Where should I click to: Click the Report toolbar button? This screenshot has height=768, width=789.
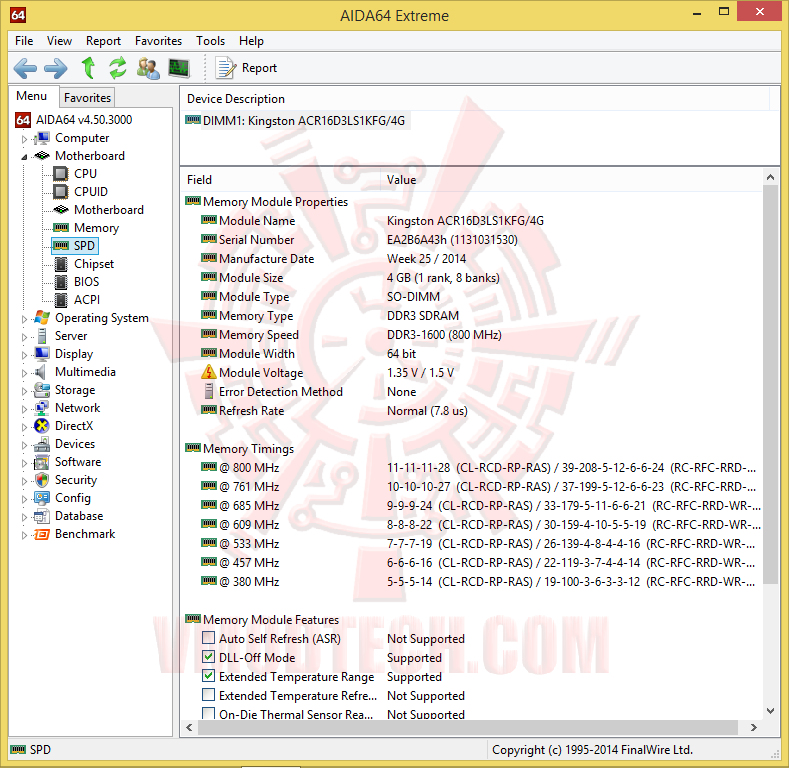tap(247, 68)
